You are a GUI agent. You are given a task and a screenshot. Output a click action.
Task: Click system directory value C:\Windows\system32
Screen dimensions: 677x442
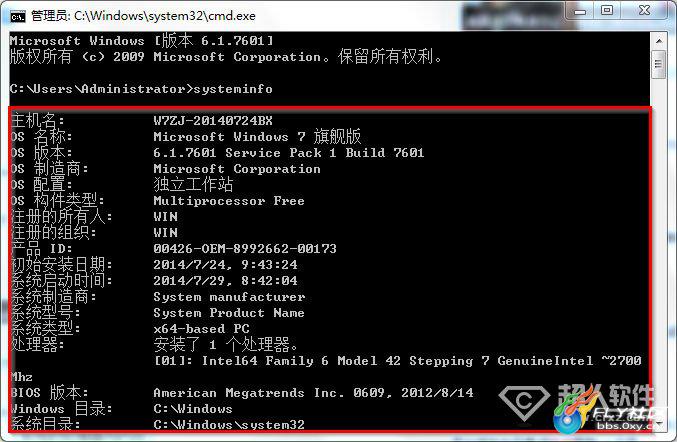229,425
